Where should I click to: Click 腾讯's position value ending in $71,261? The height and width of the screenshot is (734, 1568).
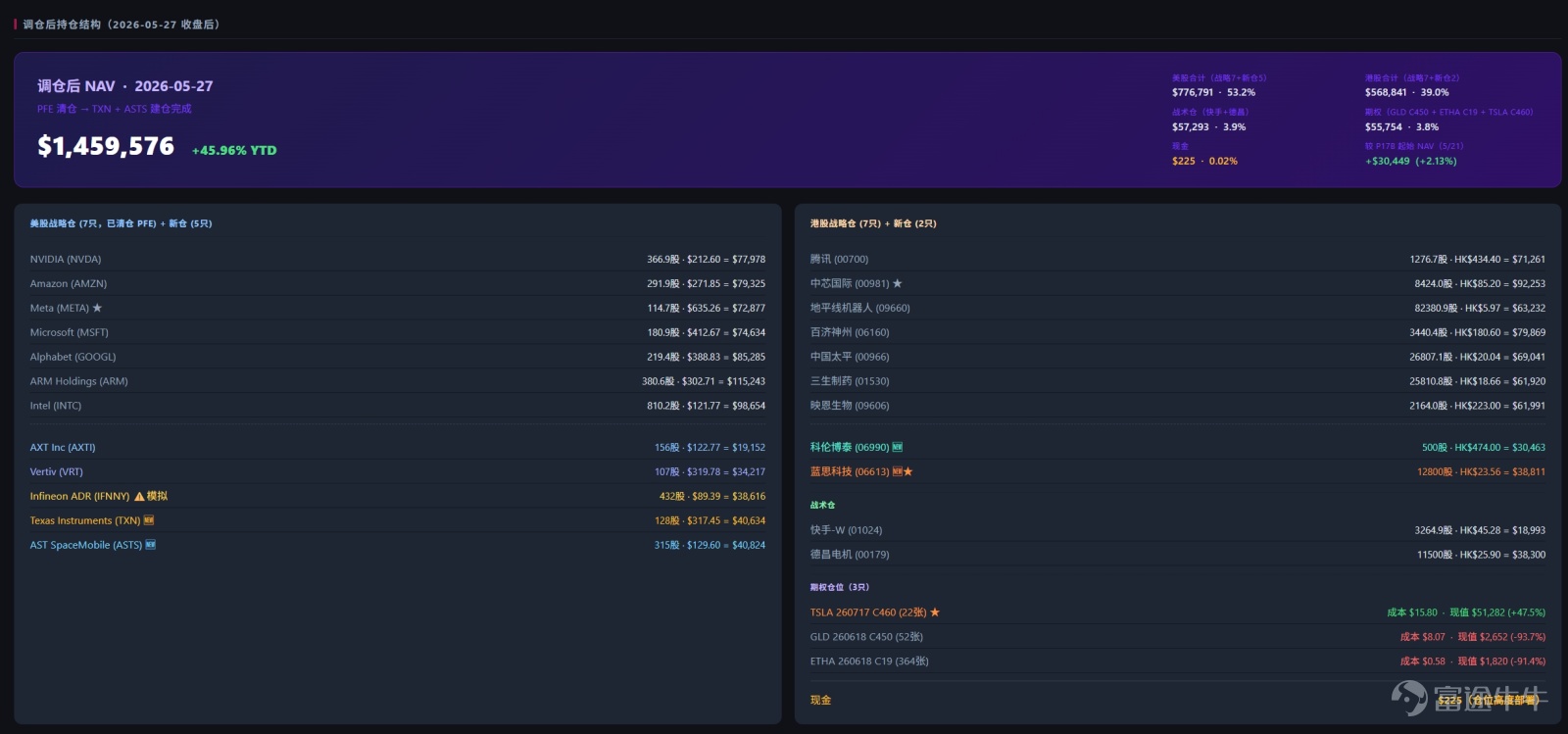point(1477,259)
